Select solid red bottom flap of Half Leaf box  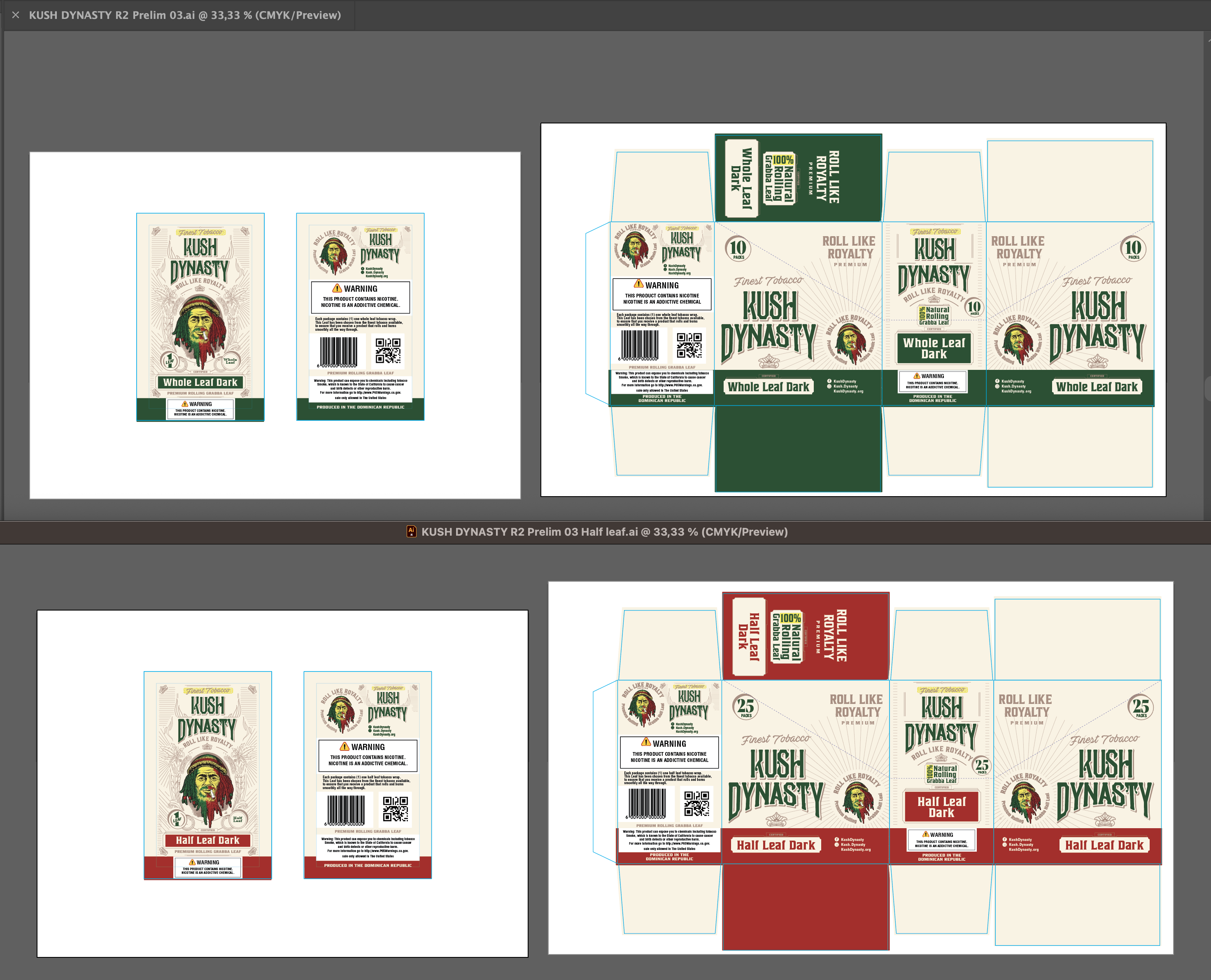(x=806, y=907)
